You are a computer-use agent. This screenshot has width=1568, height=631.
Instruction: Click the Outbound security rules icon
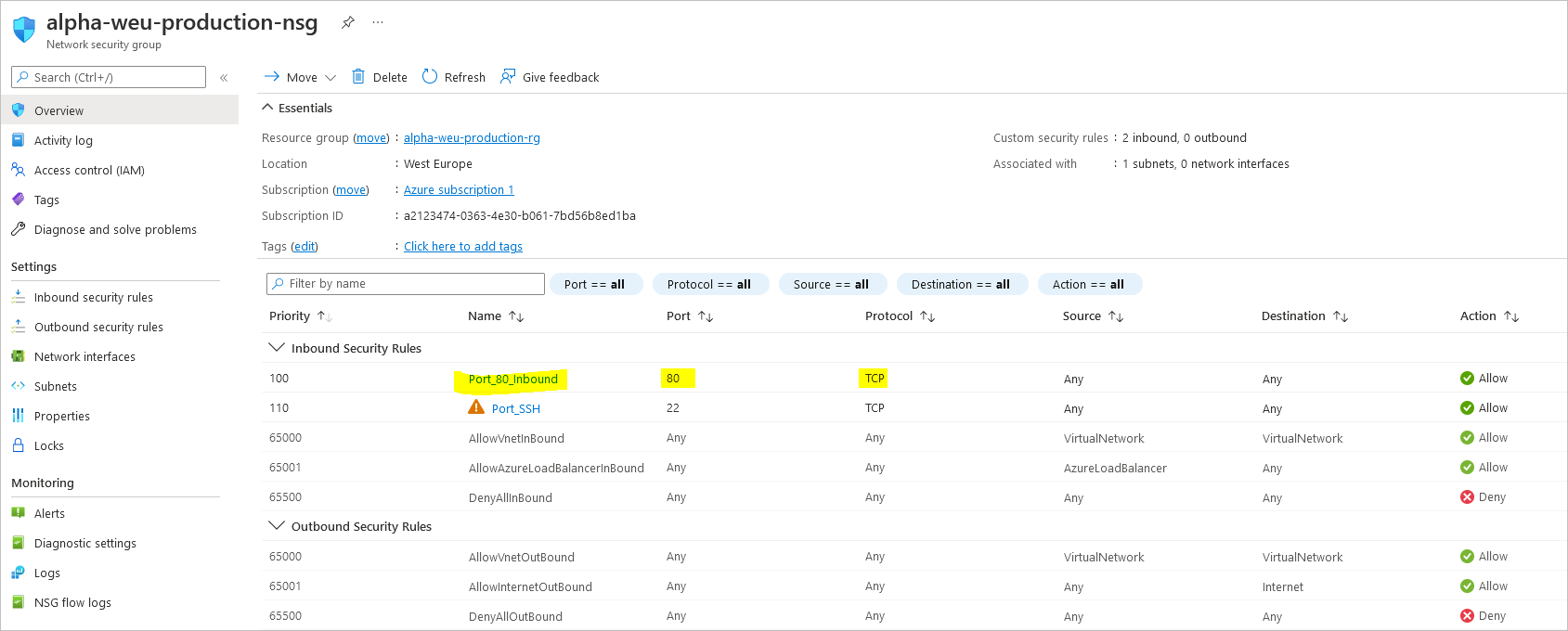19,327
